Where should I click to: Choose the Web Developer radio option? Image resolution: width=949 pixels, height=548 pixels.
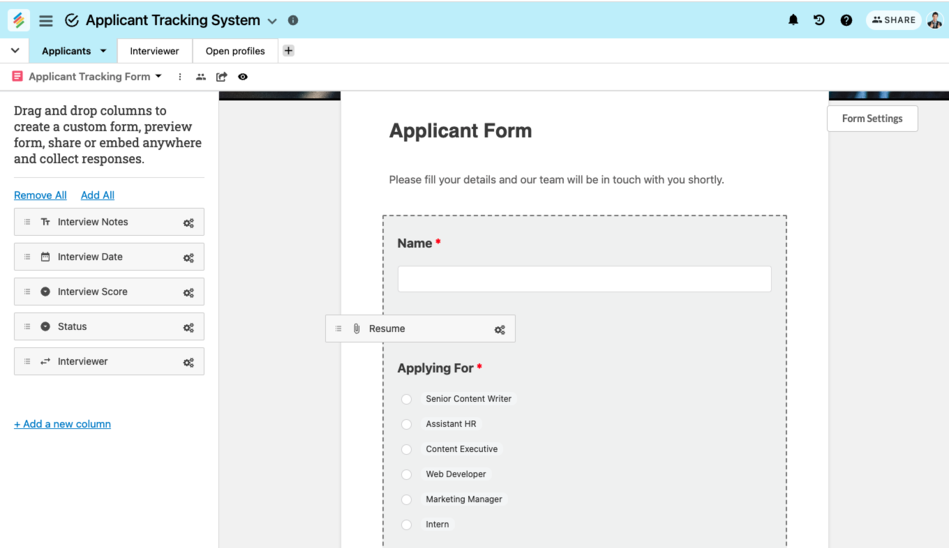click(407, 475)
